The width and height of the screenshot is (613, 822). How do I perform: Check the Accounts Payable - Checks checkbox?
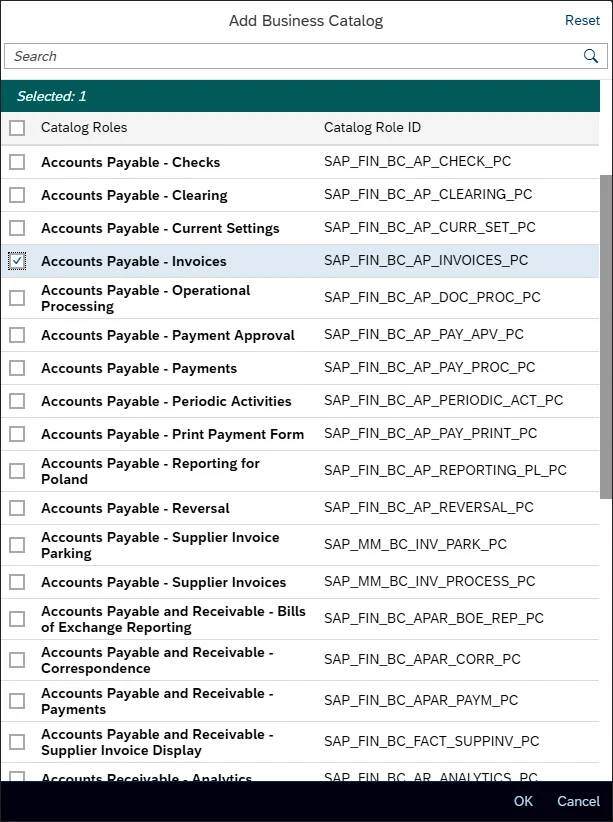pyautogui.click(x=17, y=161)
